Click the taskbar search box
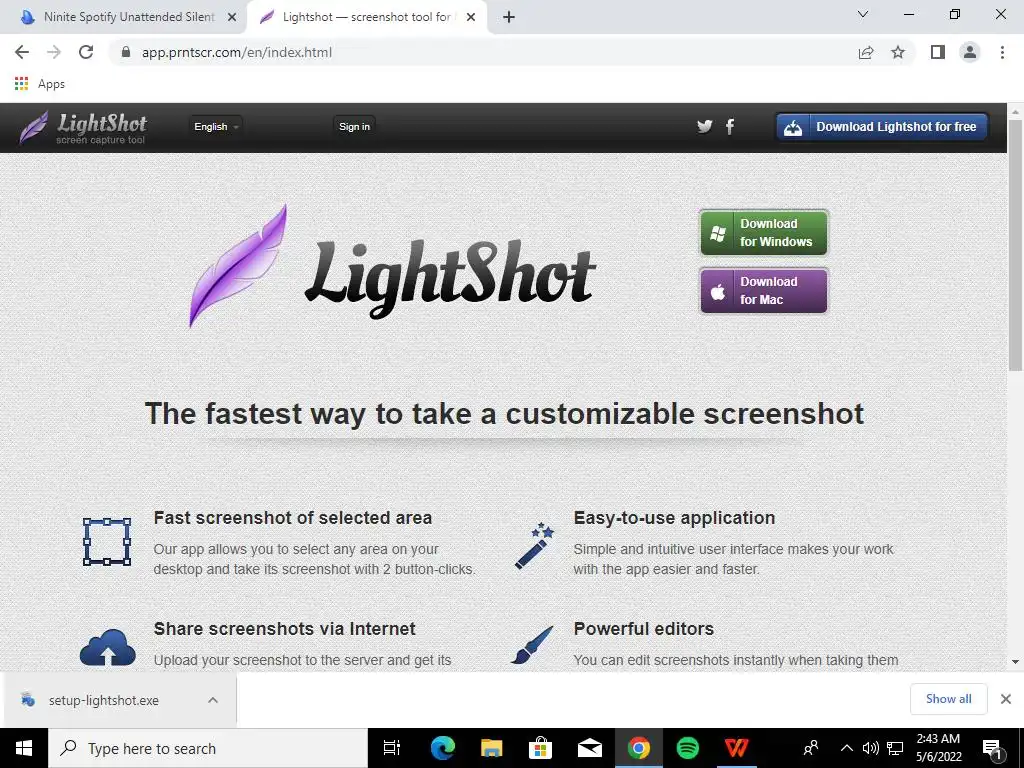 click(x=208, y=748)
